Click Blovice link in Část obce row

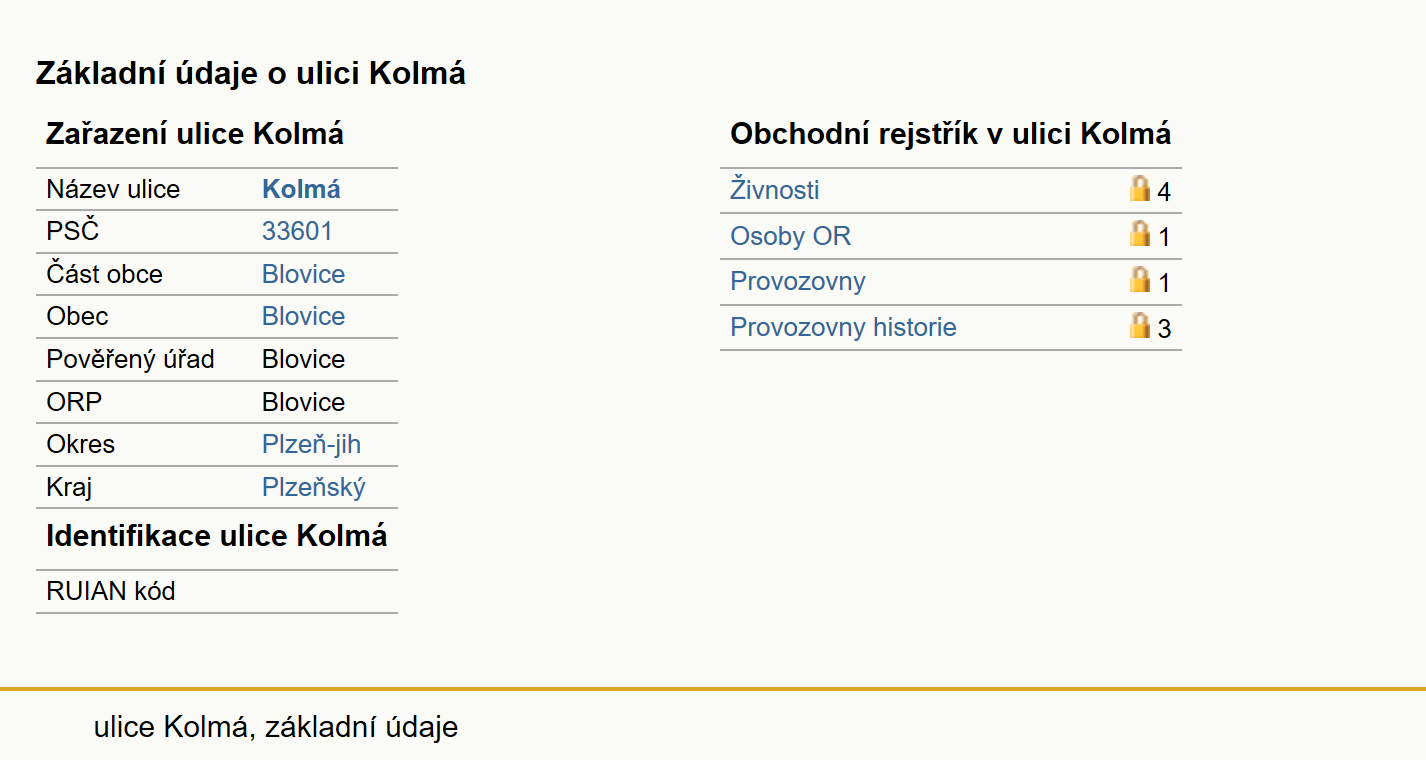point(303,274)
